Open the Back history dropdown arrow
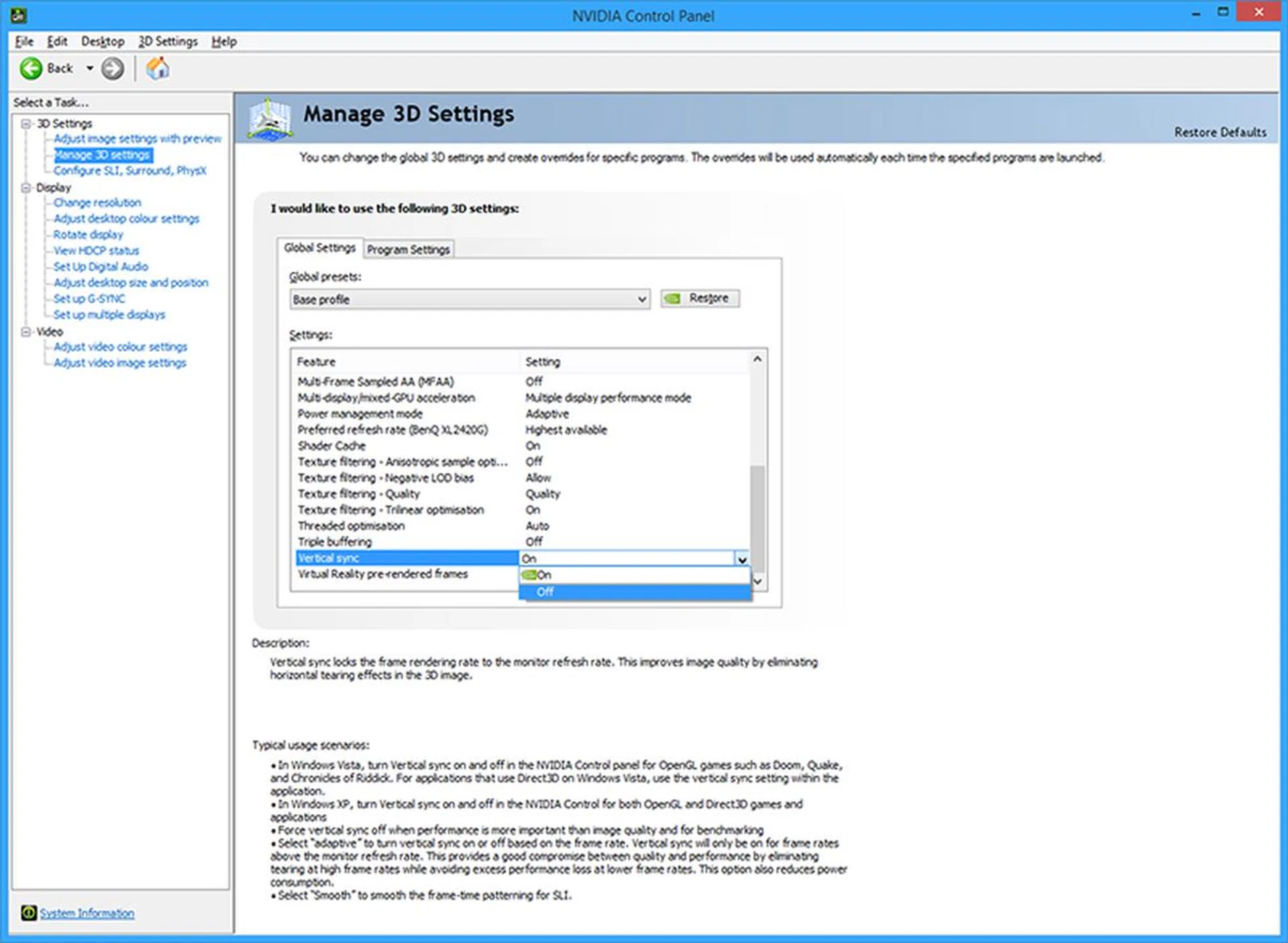The height and width of the screenshot is (943, 1288). (89, 68)
